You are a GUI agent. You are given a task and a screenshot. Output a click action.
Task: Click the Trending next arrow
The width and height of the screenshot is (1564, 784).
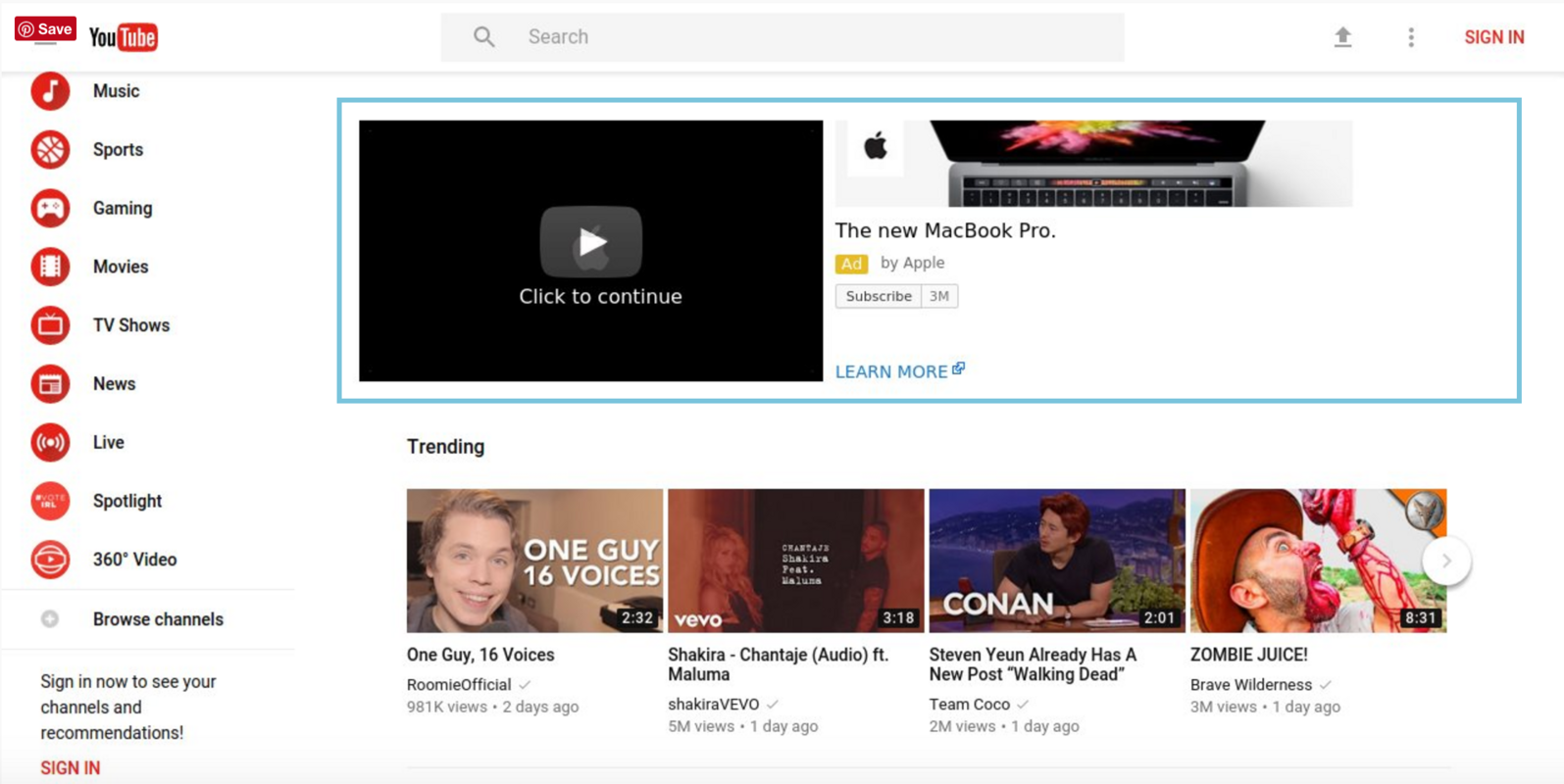tap(1446, 561)
